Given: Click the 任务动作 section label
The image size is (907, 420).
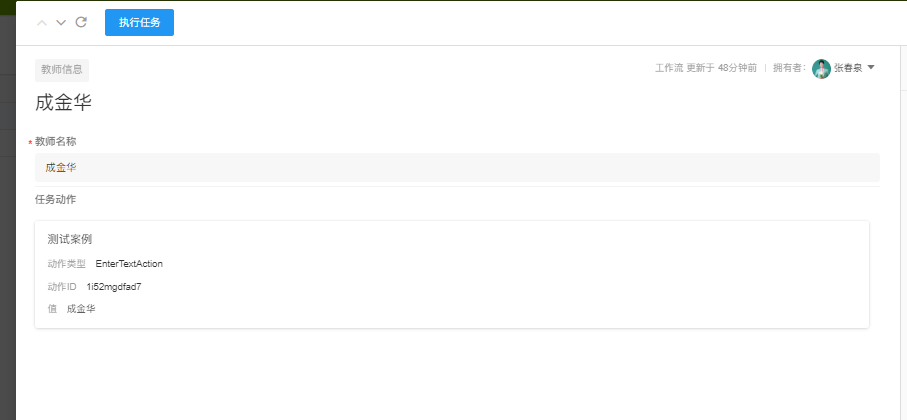Looking at the screenshot, I should [x=55, y=199].
